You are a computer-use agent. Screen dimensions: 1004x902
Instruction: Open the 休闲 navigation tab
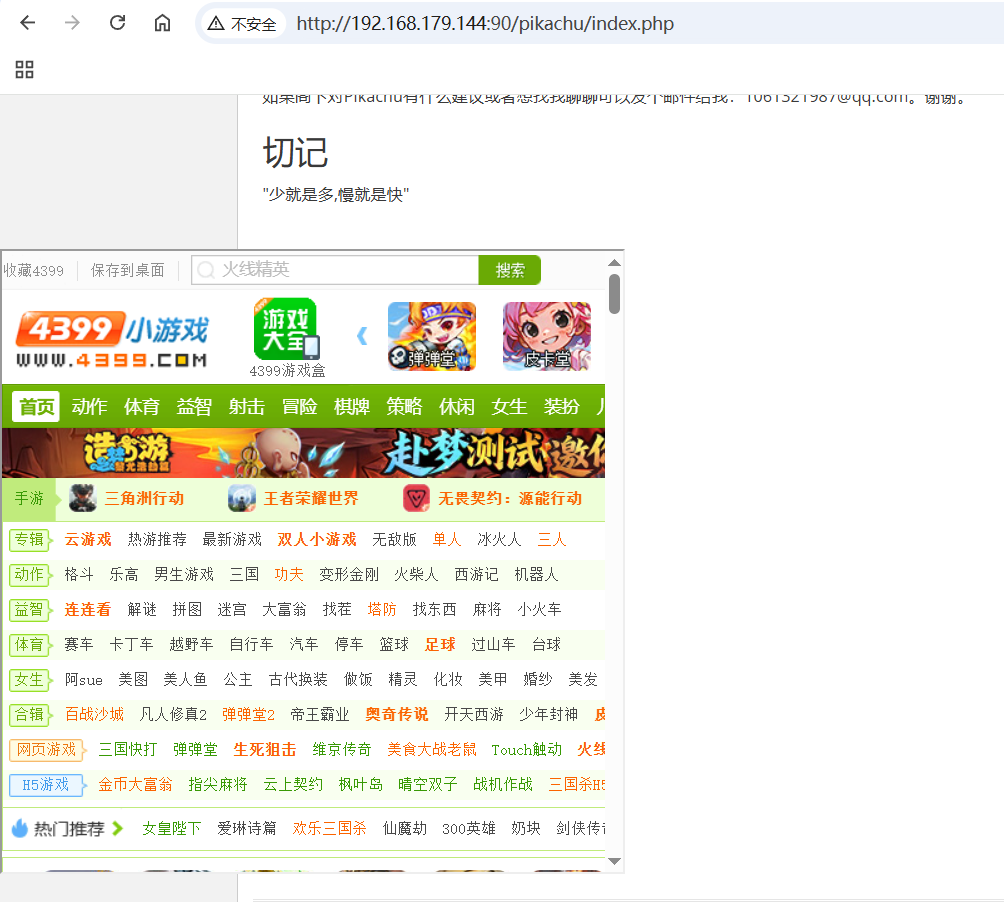point(457,407)
